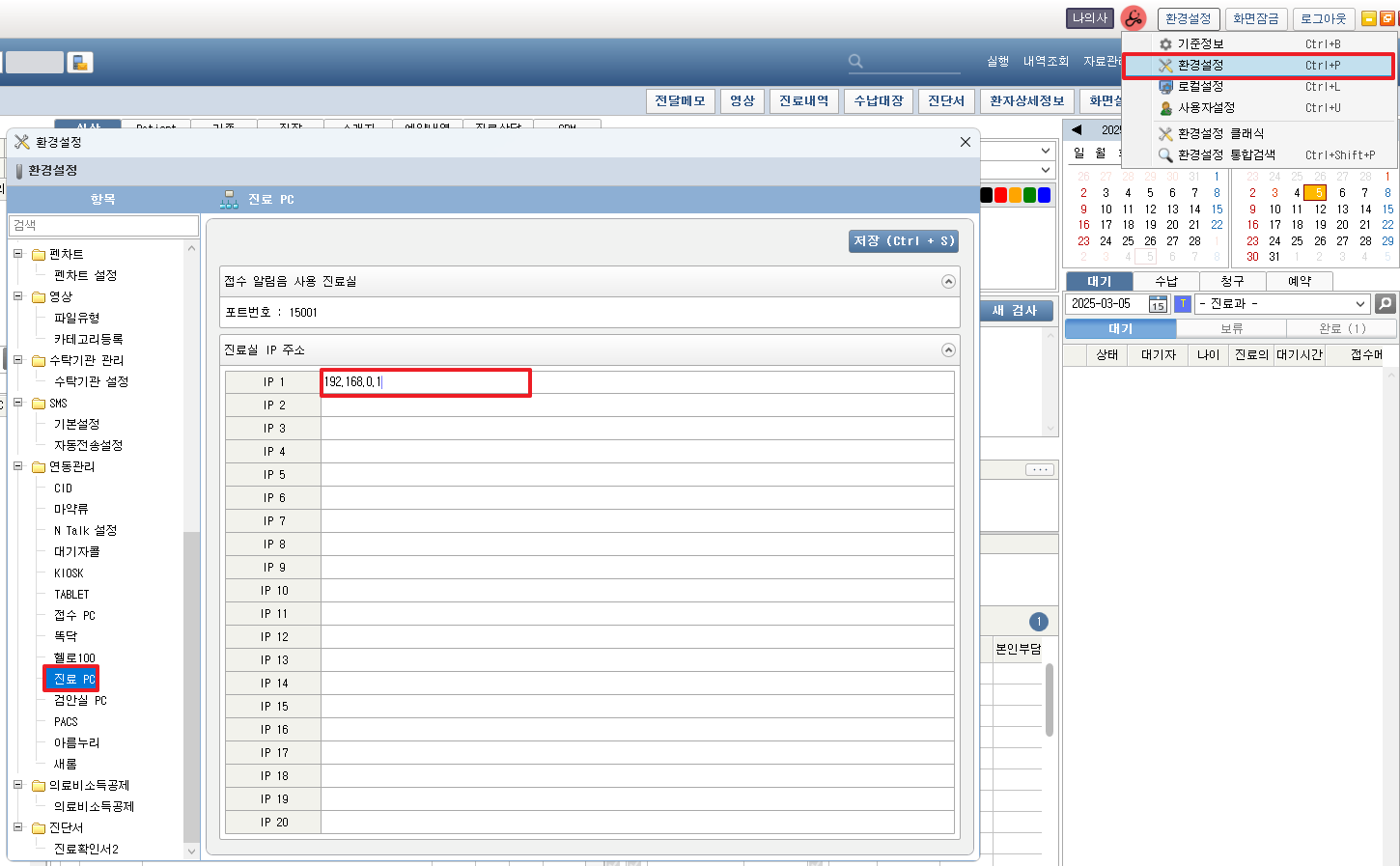The width and height of the screenshot is (1400, 866).
Task: Select 로컬설정 menu entry
Action: click(1199, 87)
